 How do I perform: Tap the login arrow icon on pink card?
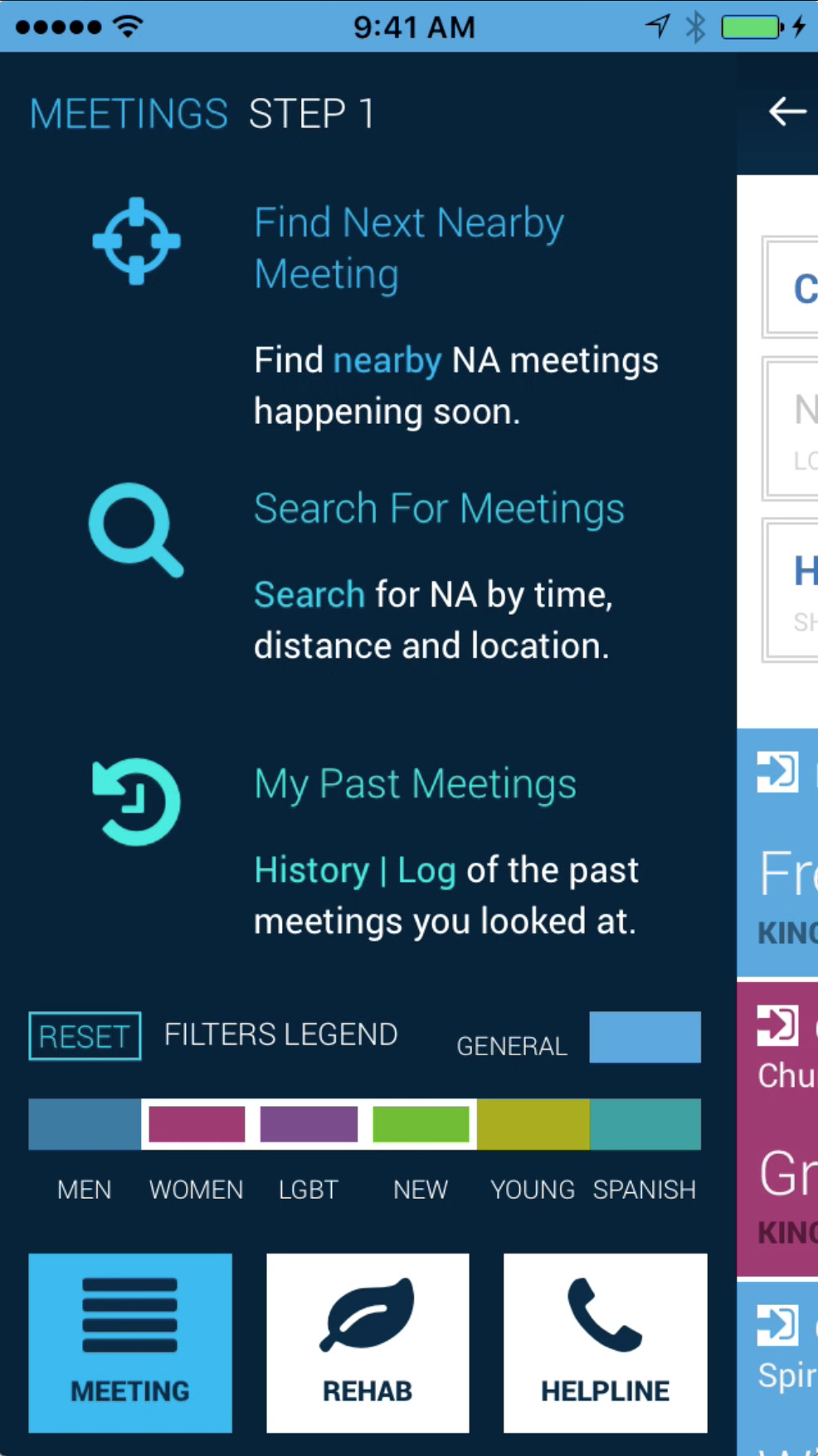tap(777, 1025)
